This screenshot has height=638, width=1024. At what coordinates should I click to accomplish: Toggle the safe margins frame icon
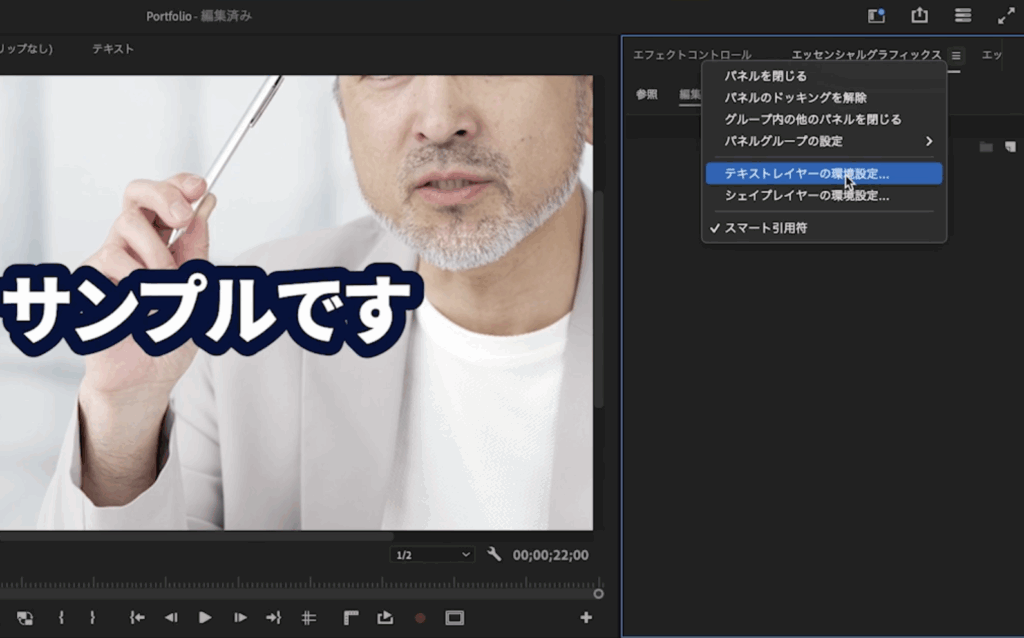tap(454, 618)
